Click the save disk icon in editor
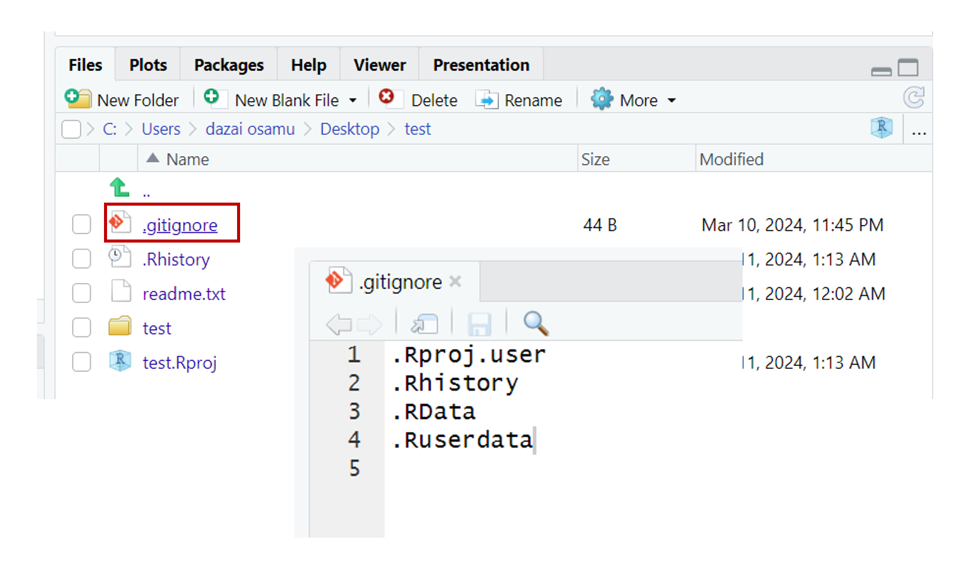Image resolution: width=964 pixels, height=574 pixels. pyautogui.click(x=480, y=323)
